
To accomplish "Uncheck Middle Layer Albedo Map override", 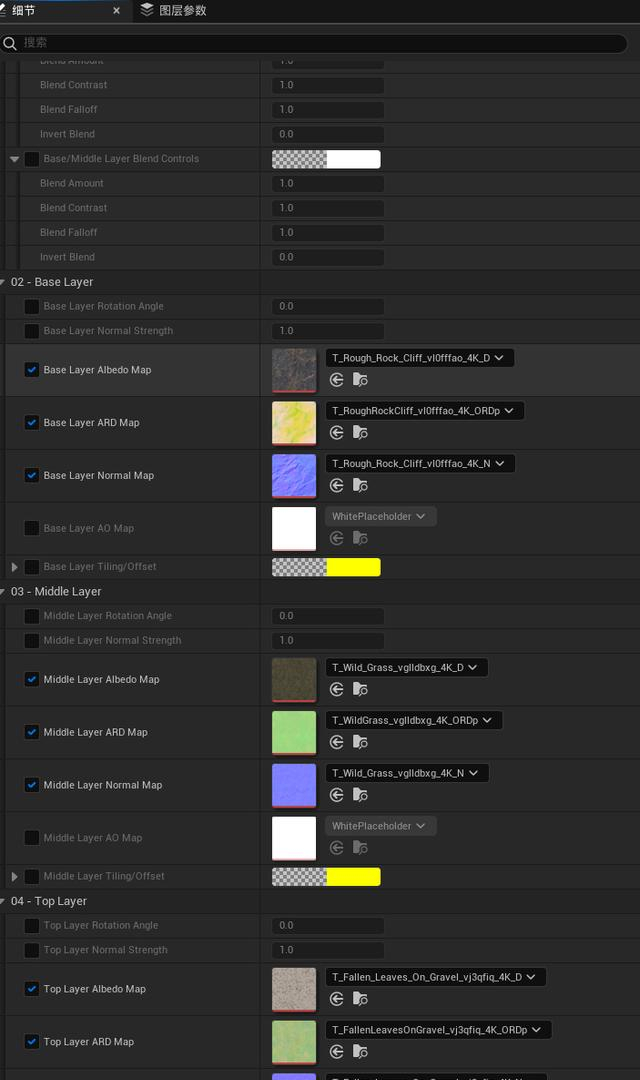I will click(32, 679).
